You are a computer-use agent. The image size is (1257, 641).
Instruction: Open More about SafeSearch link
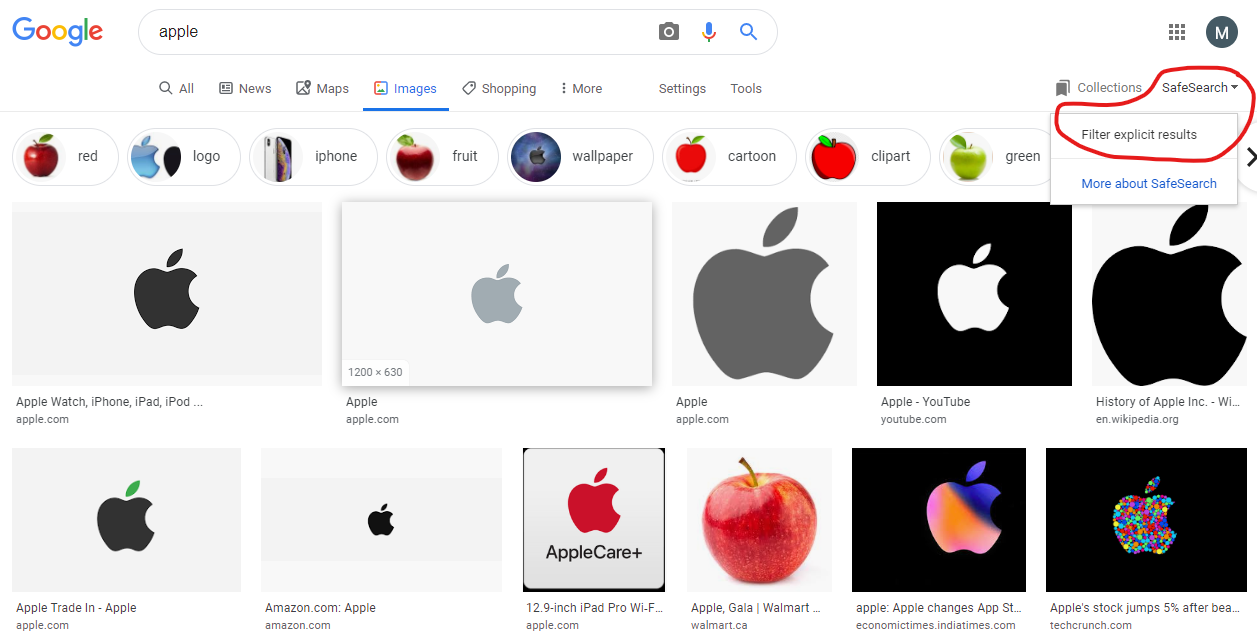[x=1149, y=183]
